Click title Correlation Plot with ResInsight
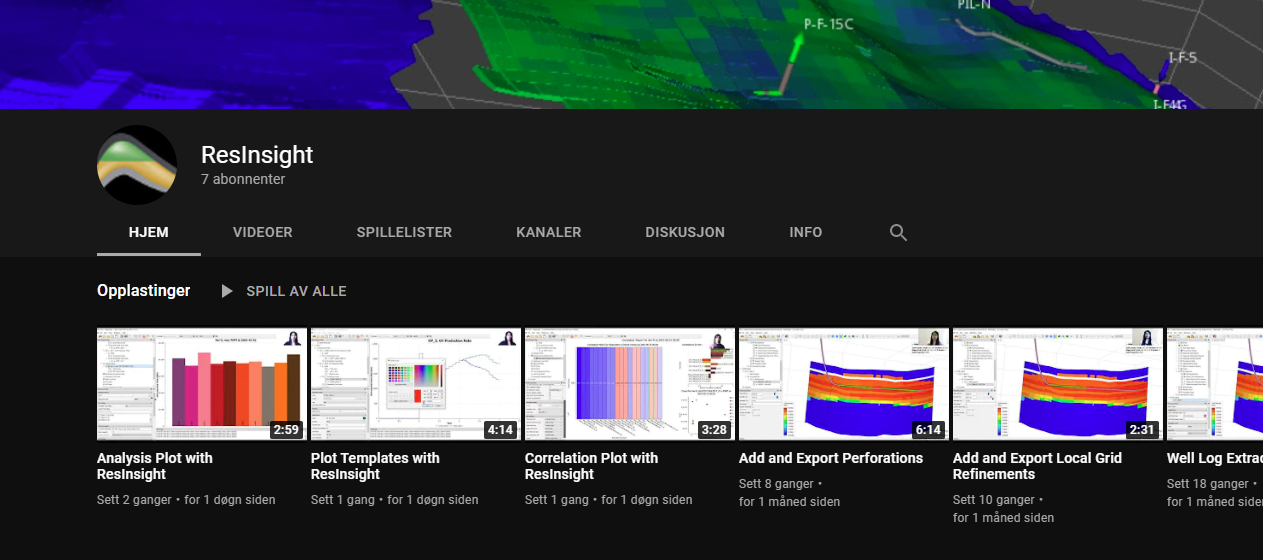 pyautogui.click(x=591, y=466)
